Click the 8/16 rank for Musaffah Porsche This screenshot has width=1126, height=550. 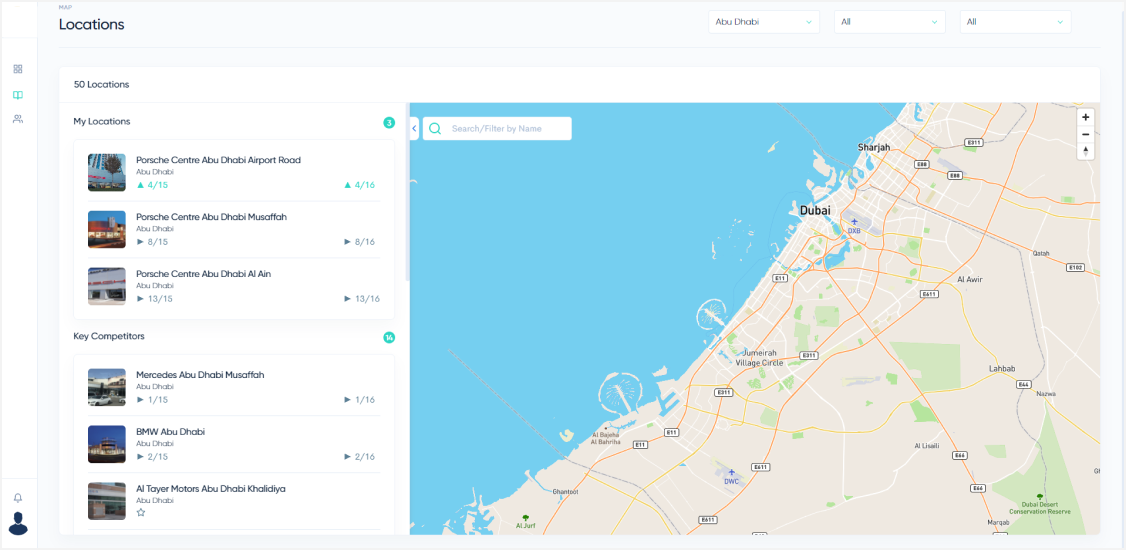(359, 242)
